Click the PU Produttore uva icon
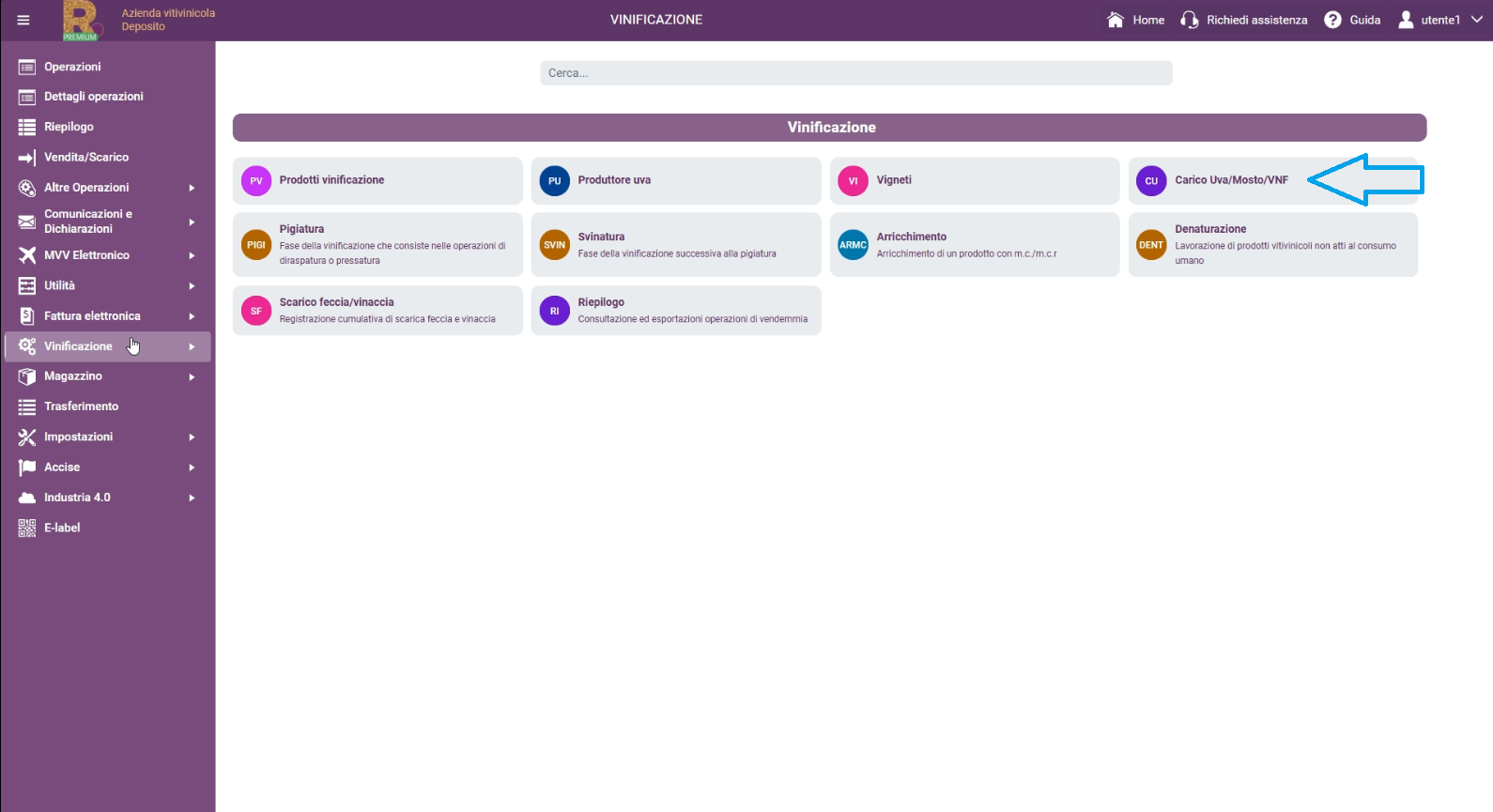The image size is (1493, 812). [555, 181]
